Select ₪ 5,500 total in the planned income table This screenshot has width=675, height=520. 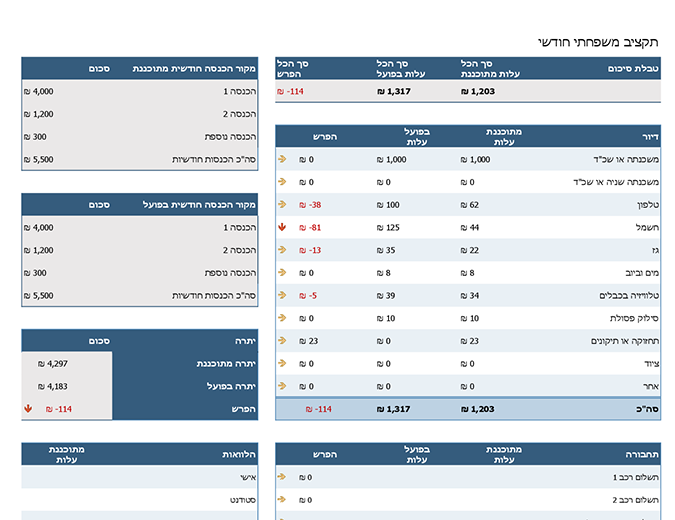pyautogui.click(x=39, y=159)
